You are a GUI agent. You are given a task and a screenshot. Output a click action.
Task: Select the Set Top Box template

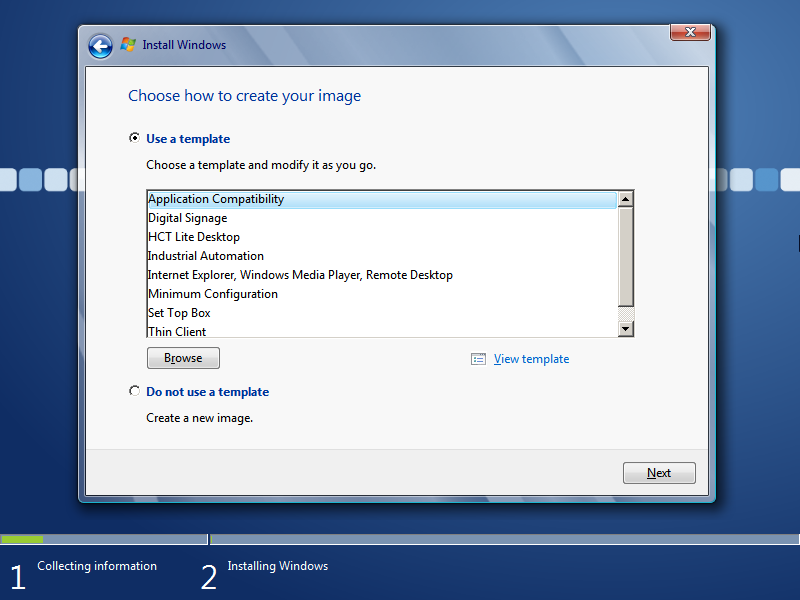tap(382, 313)
